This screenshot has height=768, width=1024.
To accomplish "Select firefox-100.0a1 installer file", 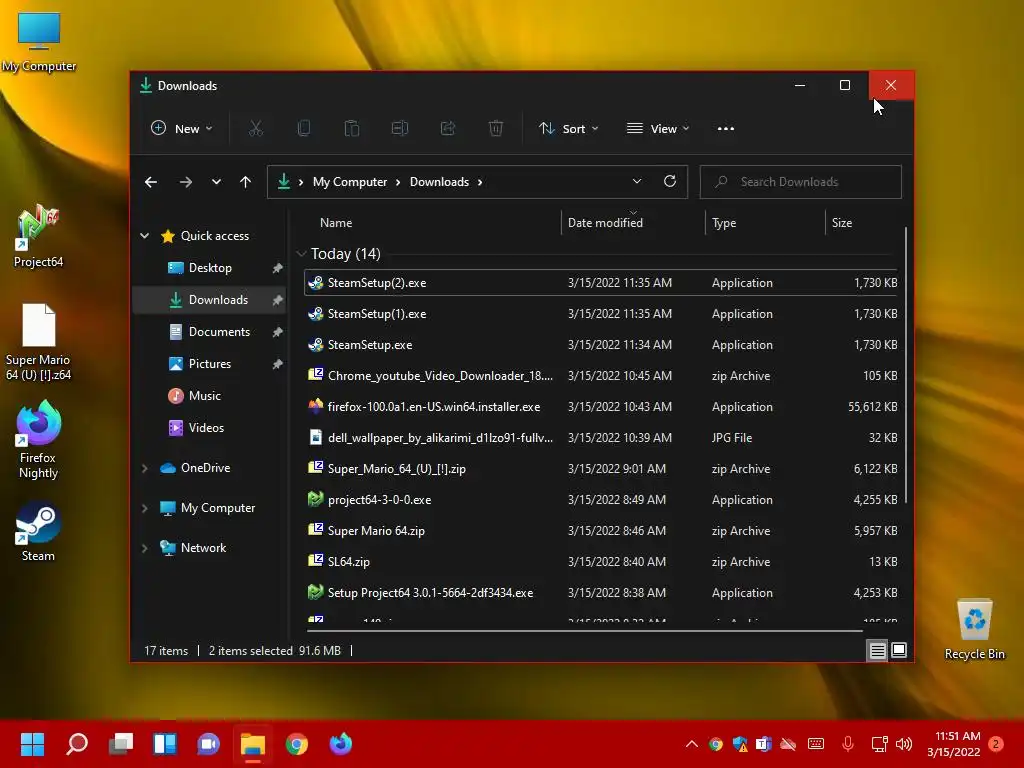I will (x=601, y=407).
